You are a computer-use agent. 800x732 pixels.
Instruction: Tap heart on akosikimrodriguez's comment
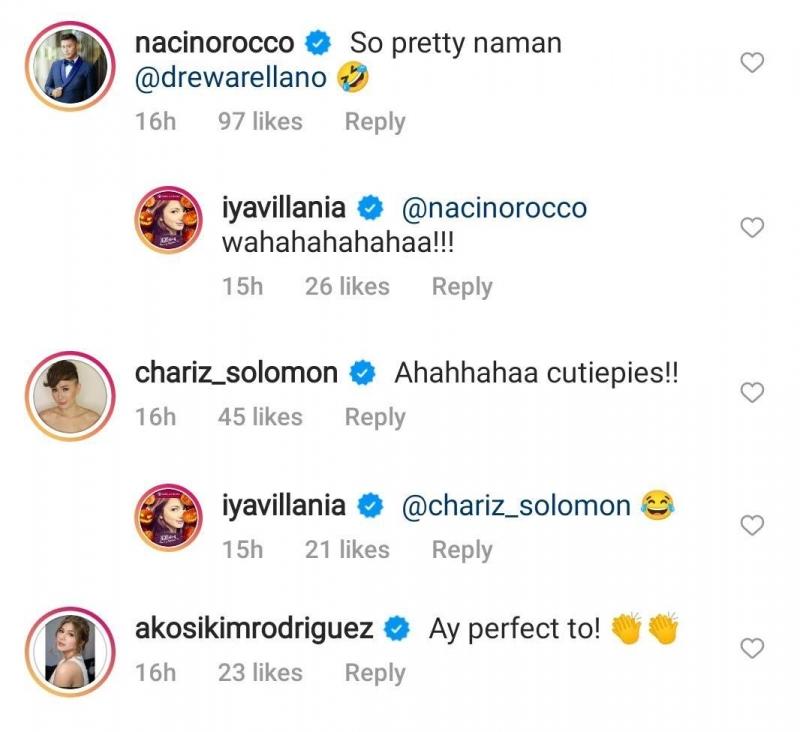751,650
